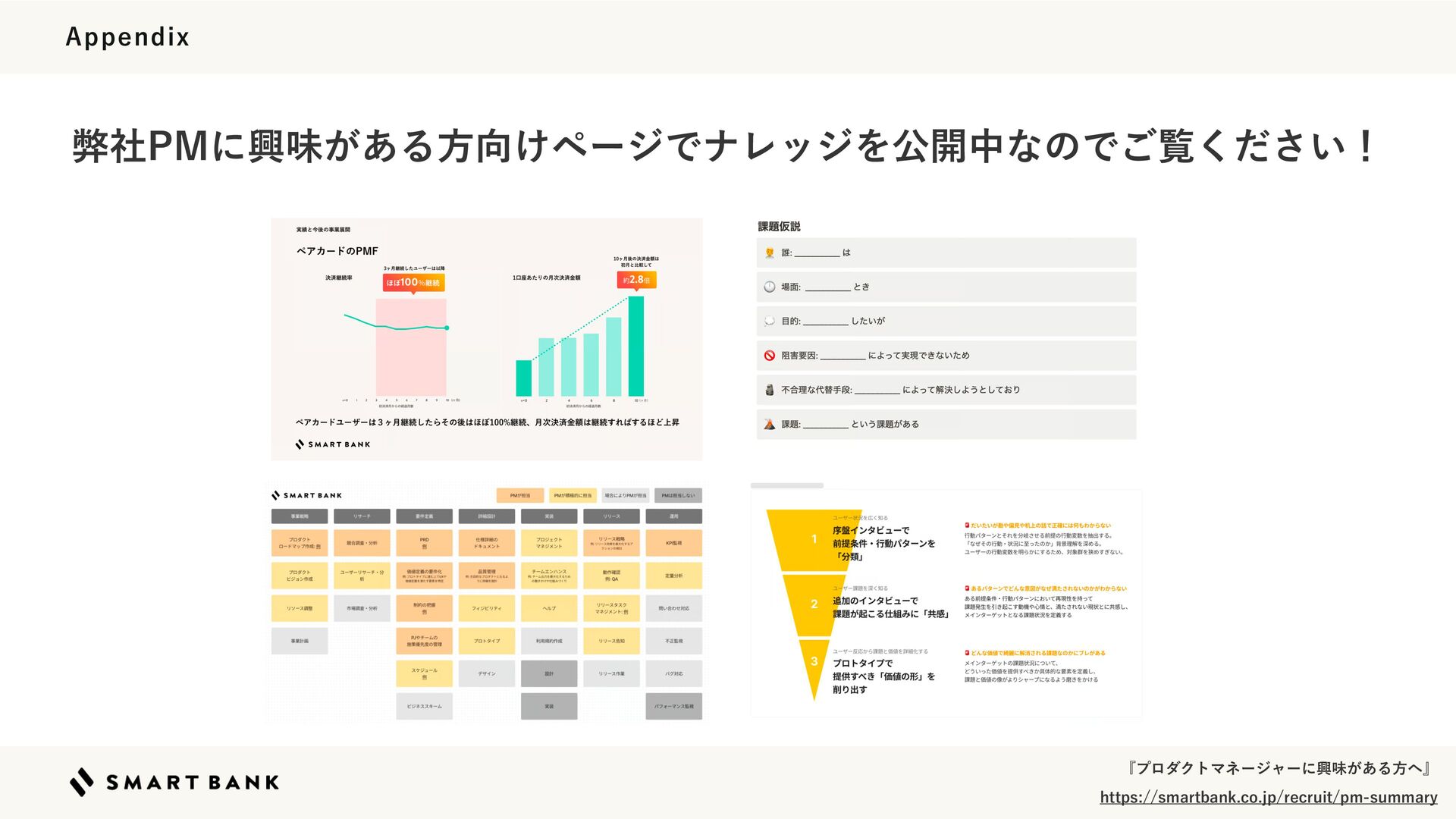
Task: Click the blank after 場面 label
Action: pos(827,287)
